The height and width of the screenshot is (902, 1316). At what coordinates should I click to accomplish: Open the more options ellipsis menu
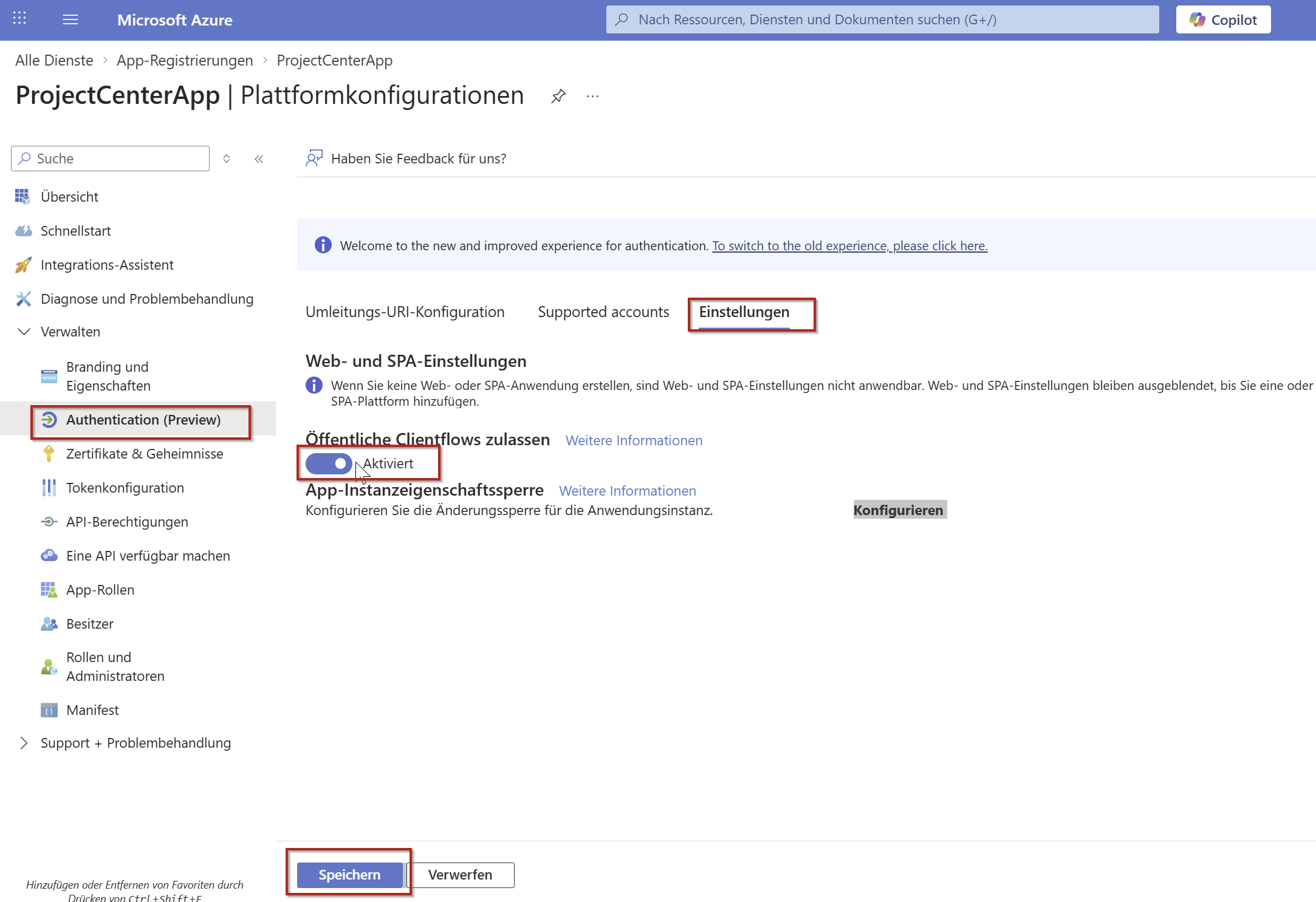[593, 96]
